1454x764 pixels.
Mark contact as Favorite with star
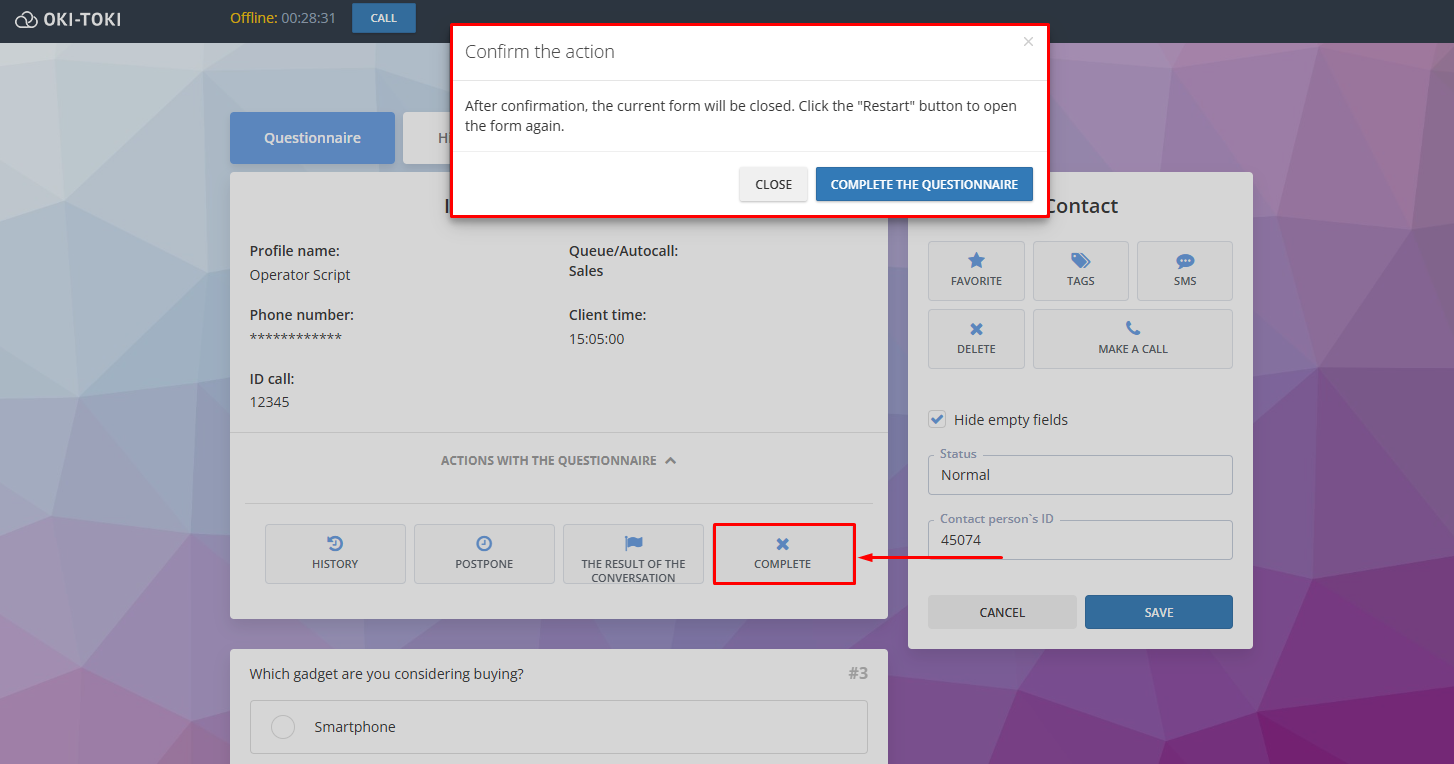pos(976,270)
